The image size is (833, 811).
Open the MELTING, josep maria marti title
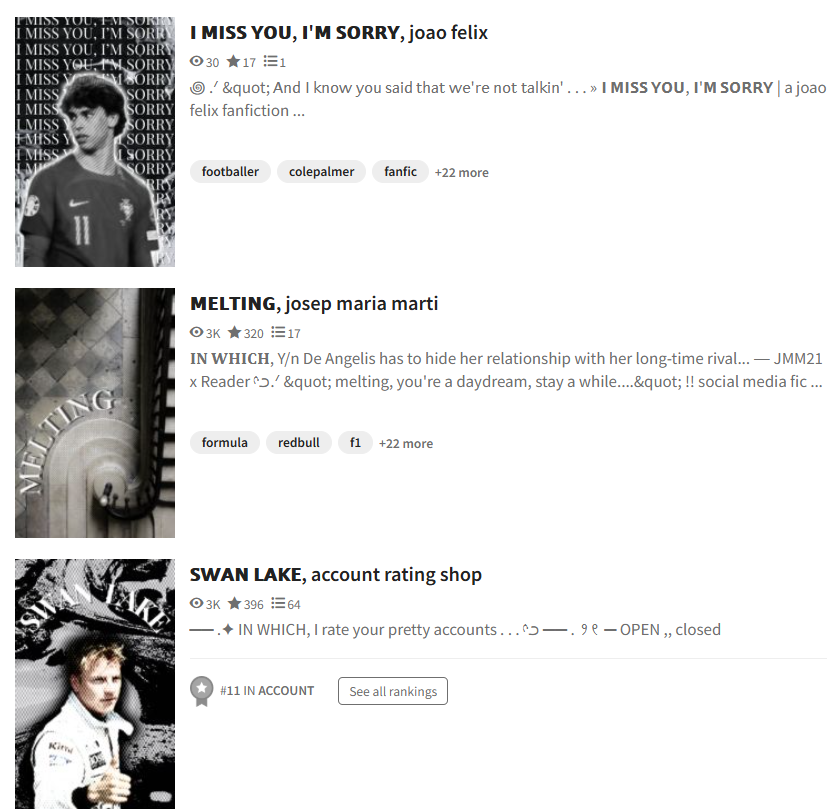[x=314, y=304]
